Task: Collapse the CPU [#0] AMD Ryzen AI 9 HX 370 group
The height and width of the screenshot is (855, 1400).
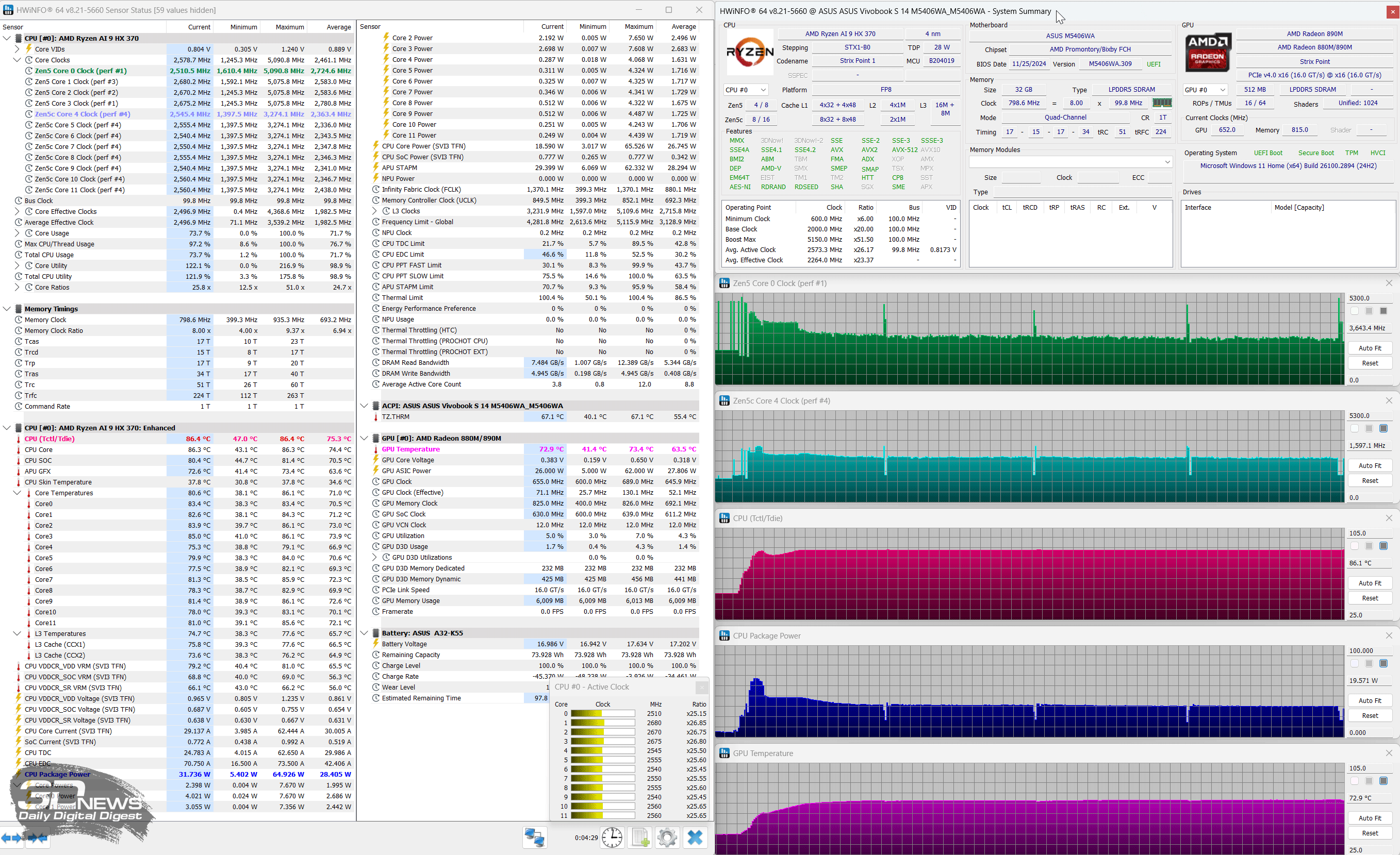Action: pyautogui.click(x=7, y=38)
